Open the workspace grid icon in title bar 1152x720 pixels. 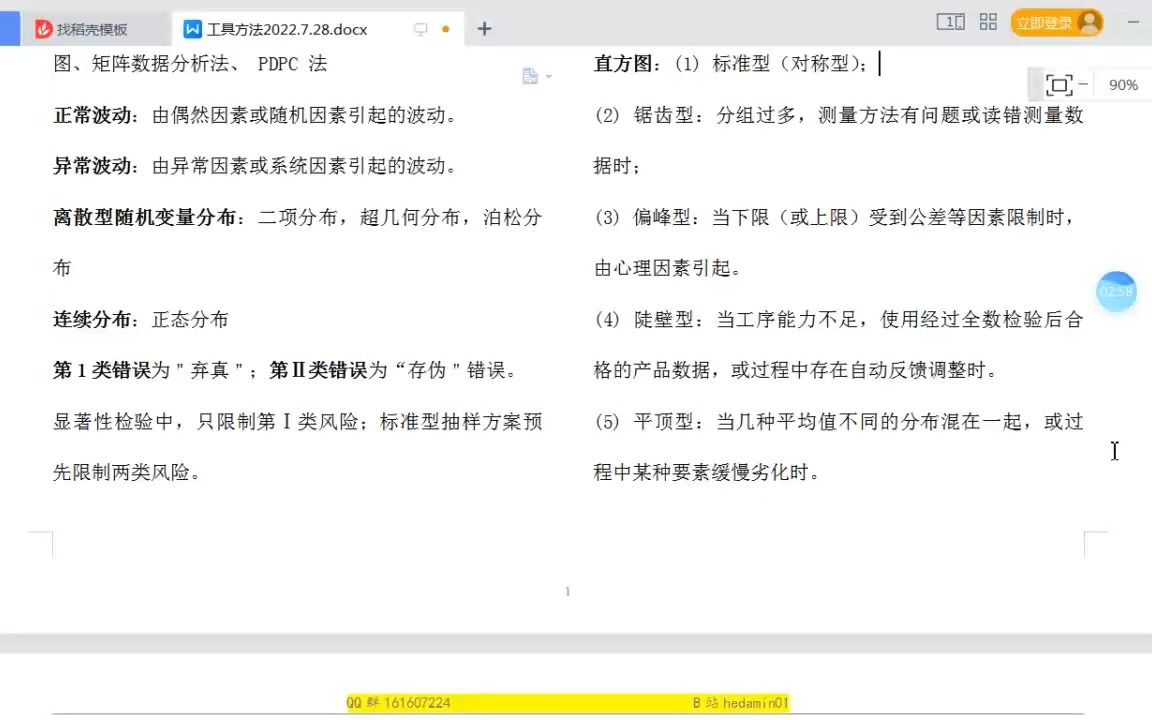pos(988,21)
